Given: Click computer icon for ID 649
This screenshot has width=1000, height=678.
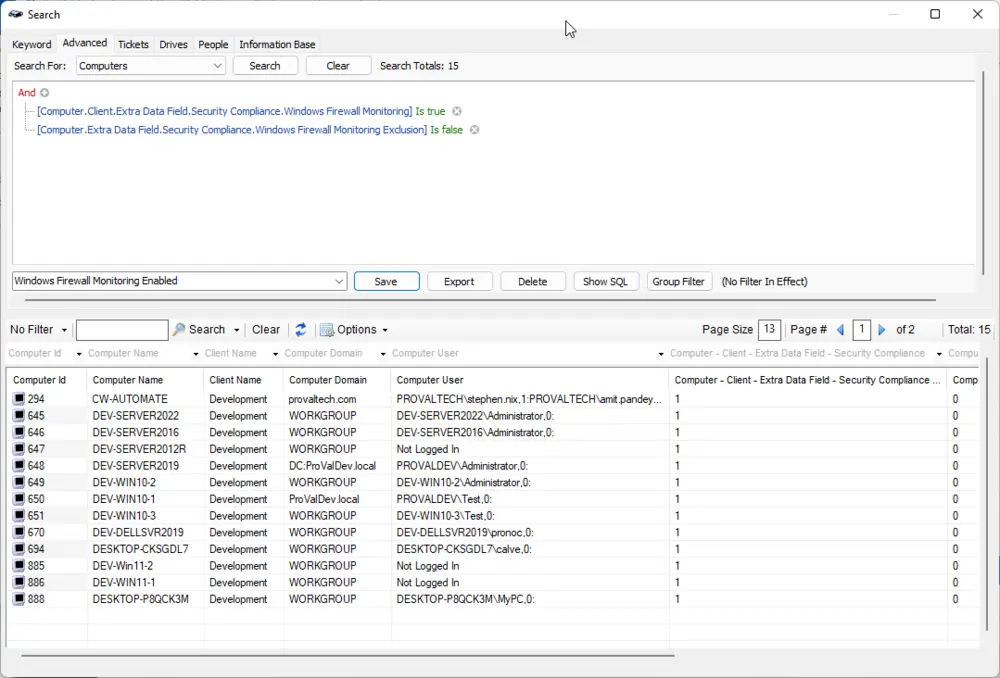Looking at the screenshot, I should (19, 482).
